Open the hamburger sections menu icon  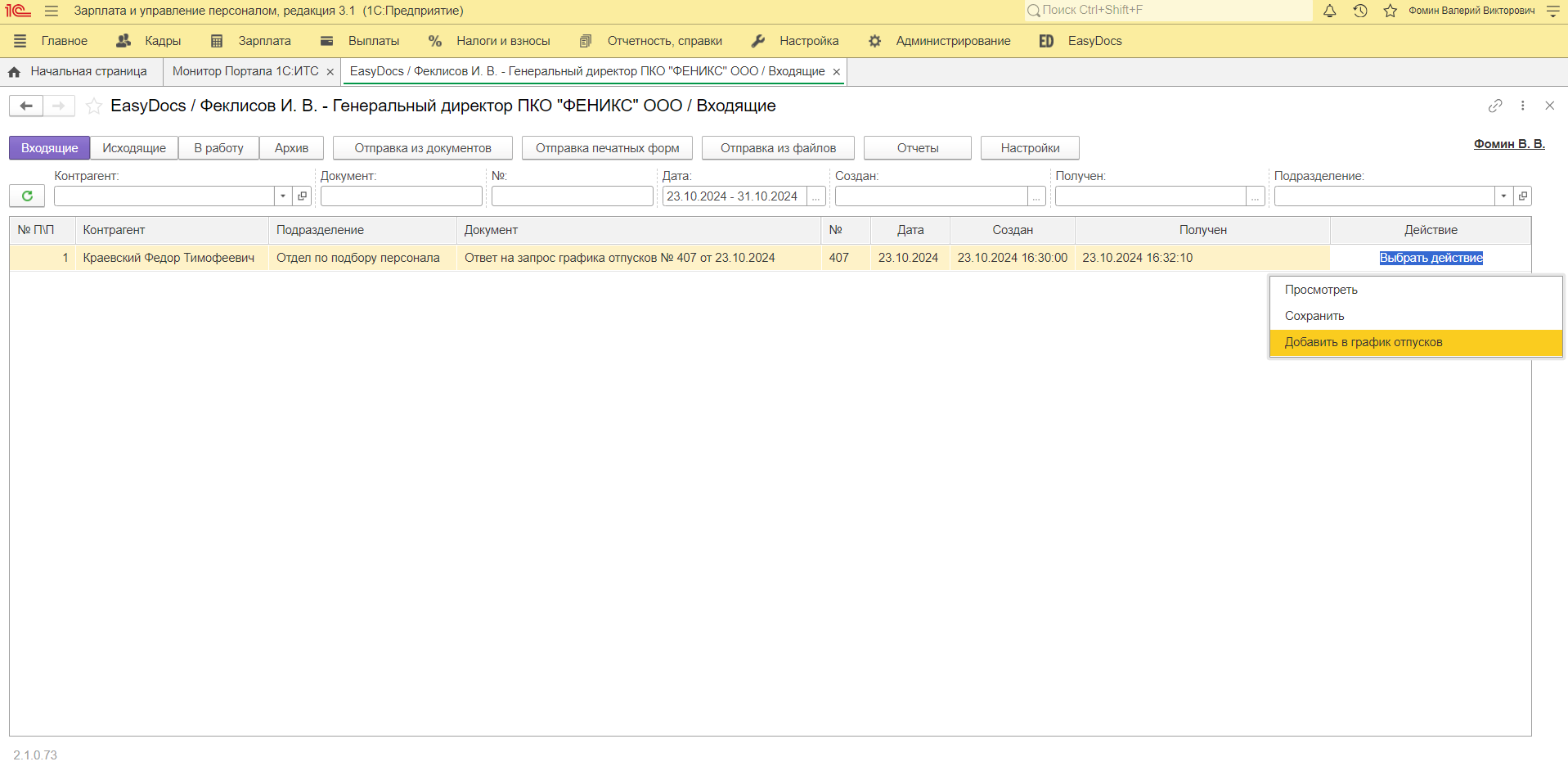click(52, 11)
